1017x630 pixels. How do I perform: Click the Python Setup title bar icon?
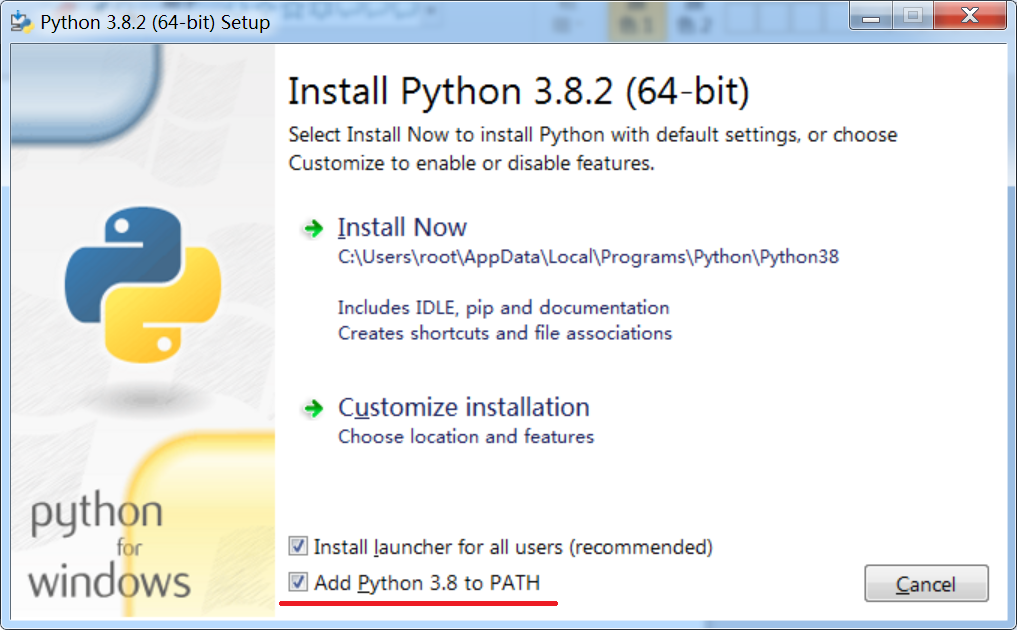click(x=21, y=21)
